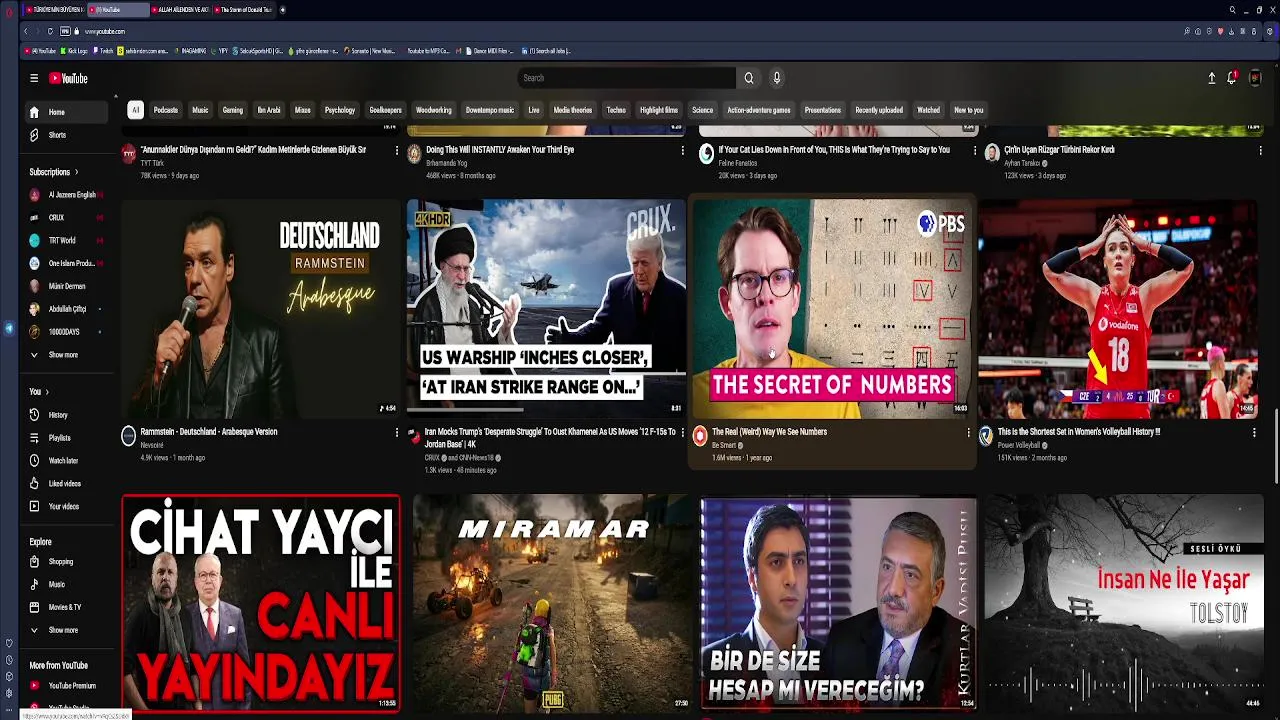Go back using browser back arrow

pos(25,31)
